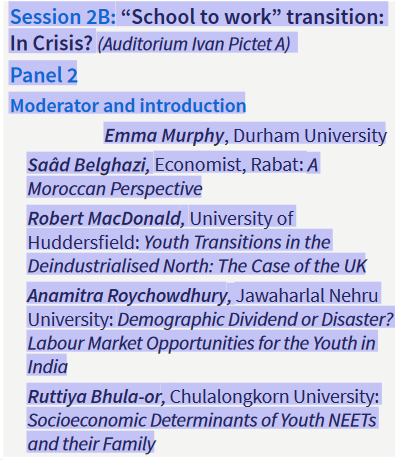Click the name 'Robert MacDonald'
Viewport: 395px width, 460px height.
[106, 219]
